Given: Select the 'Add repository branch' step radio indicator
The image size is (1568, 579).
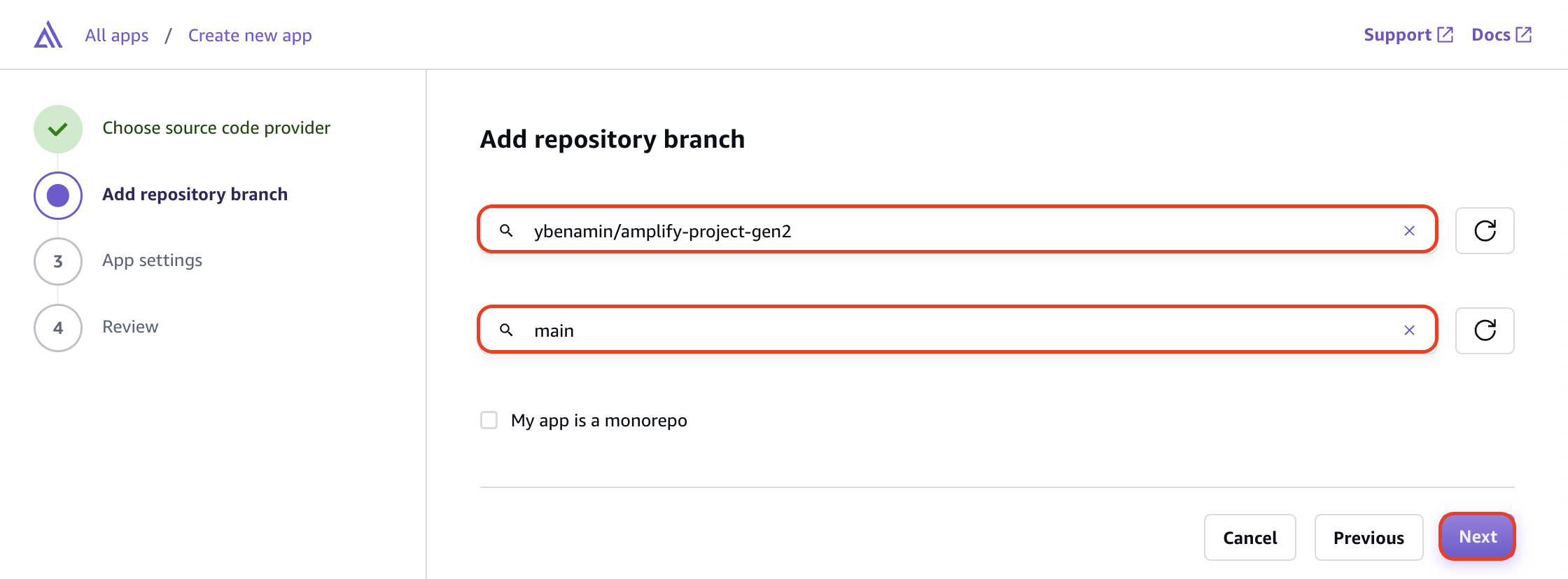Looking at the screenshot, I should click(57, 195).
